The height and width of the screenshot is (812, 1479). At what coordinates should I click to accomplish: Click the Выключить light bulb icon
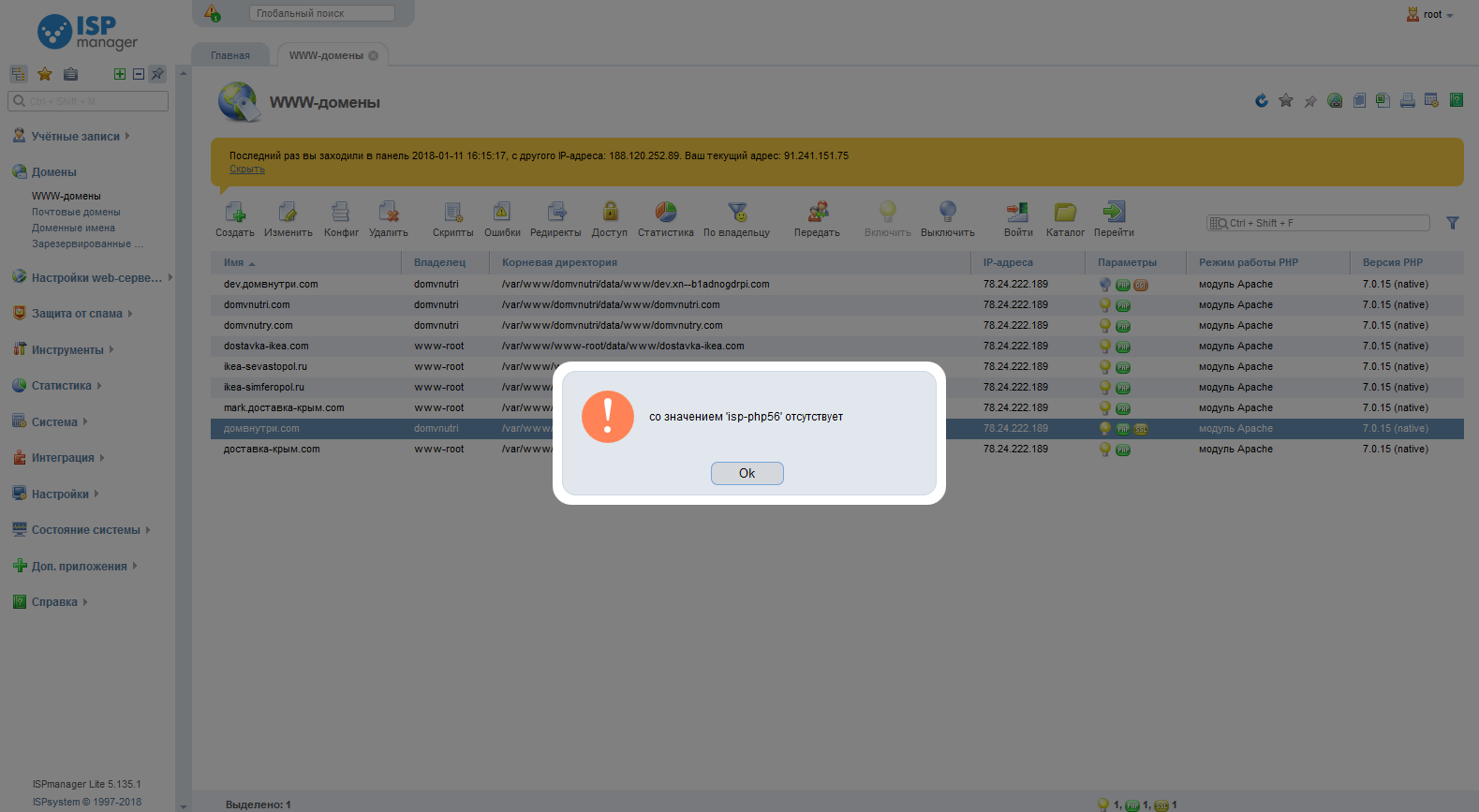click(948, 212)
